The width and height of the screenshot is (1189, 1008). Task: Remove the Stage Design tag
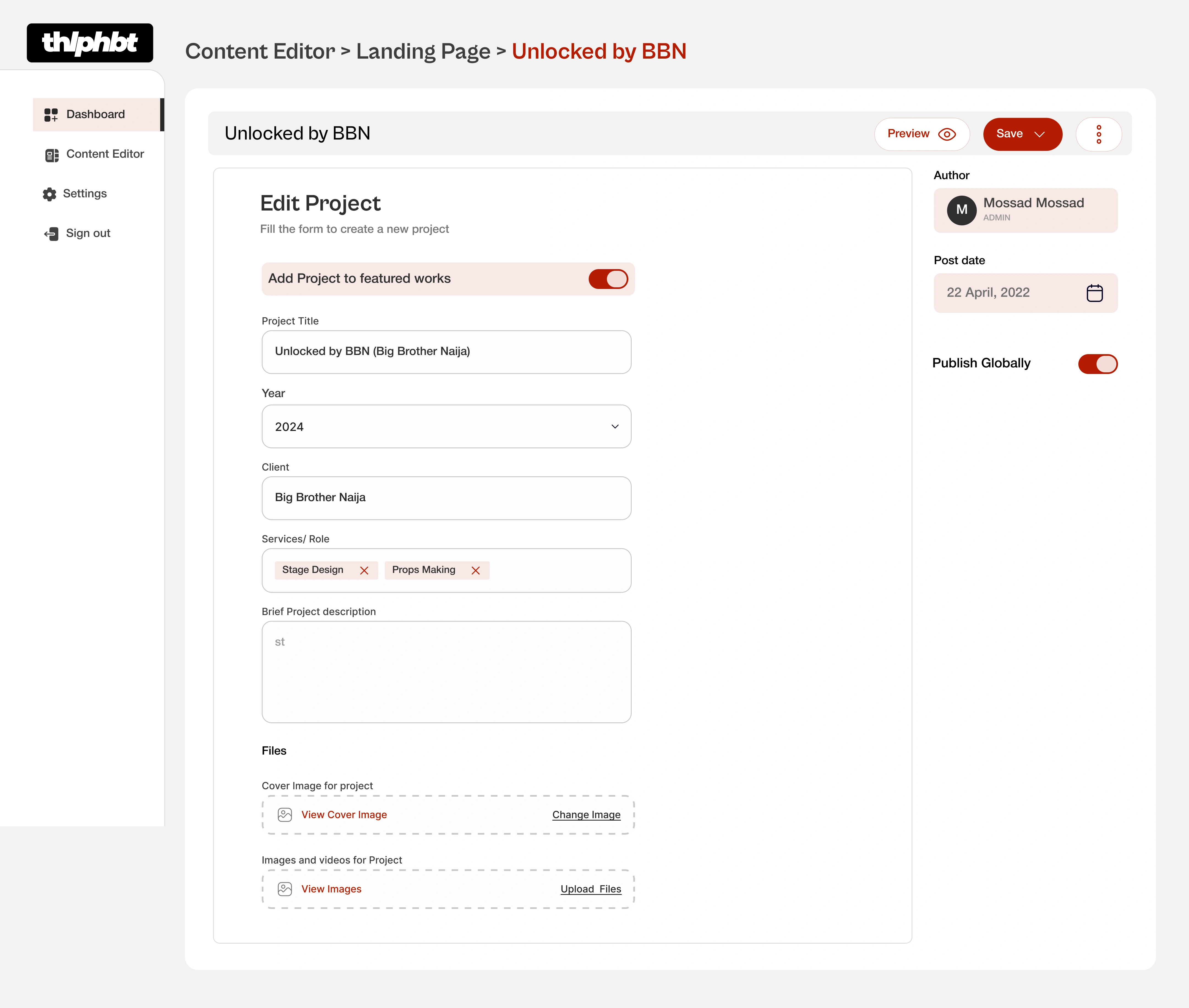364,570
